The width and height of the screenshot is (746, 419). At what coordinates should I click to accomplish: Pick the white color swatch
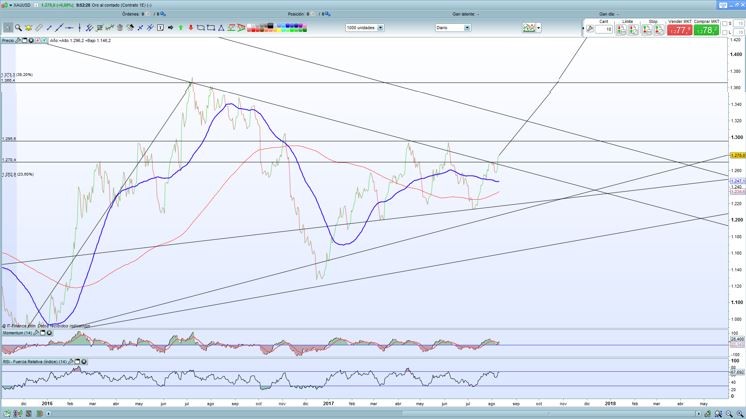click(249, 26)
